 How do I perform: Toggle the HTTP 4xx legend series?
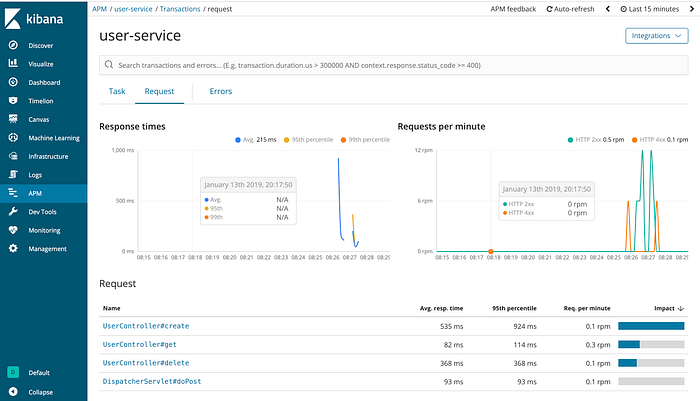pyautogui.click(x=660, y=140)
